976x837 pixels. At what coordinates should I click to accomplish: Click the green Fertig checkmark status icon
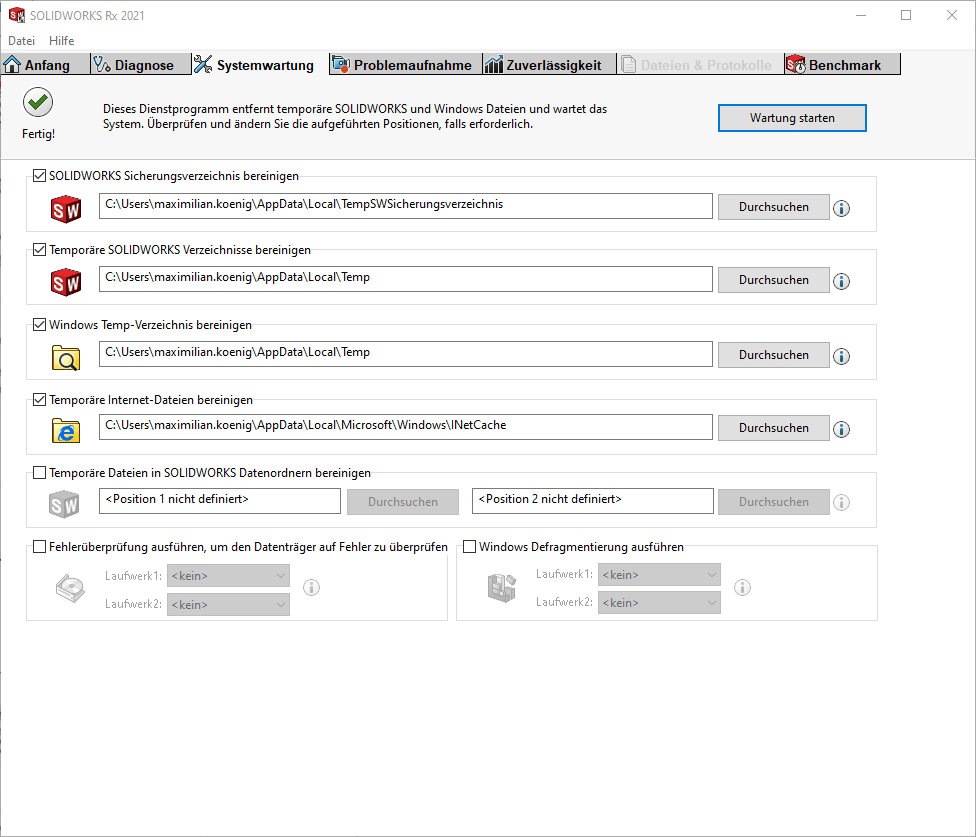click(38, 102)
